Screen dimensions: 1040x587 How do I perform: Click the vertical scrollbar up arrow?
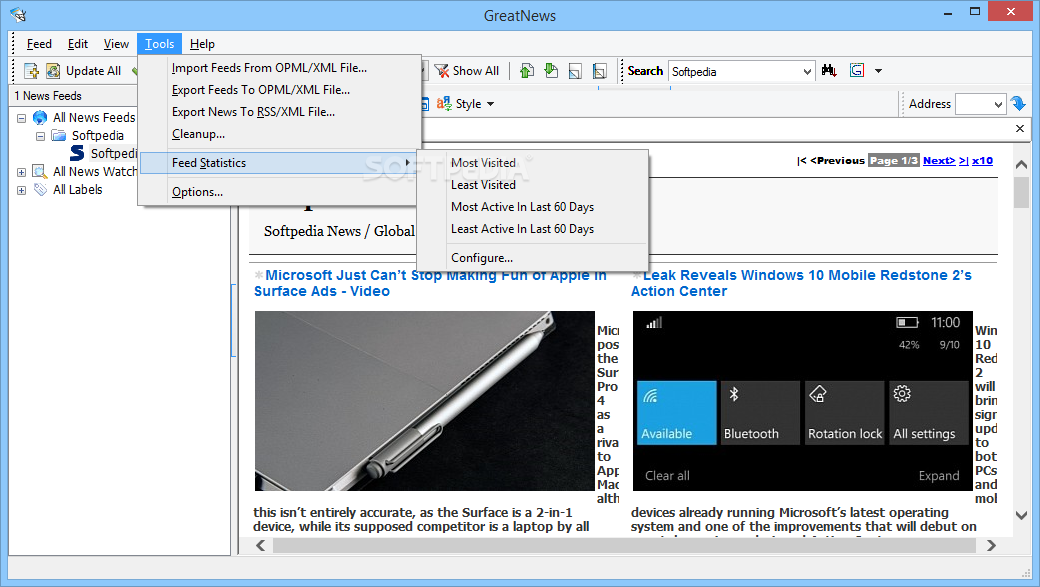coord(1021,164)
